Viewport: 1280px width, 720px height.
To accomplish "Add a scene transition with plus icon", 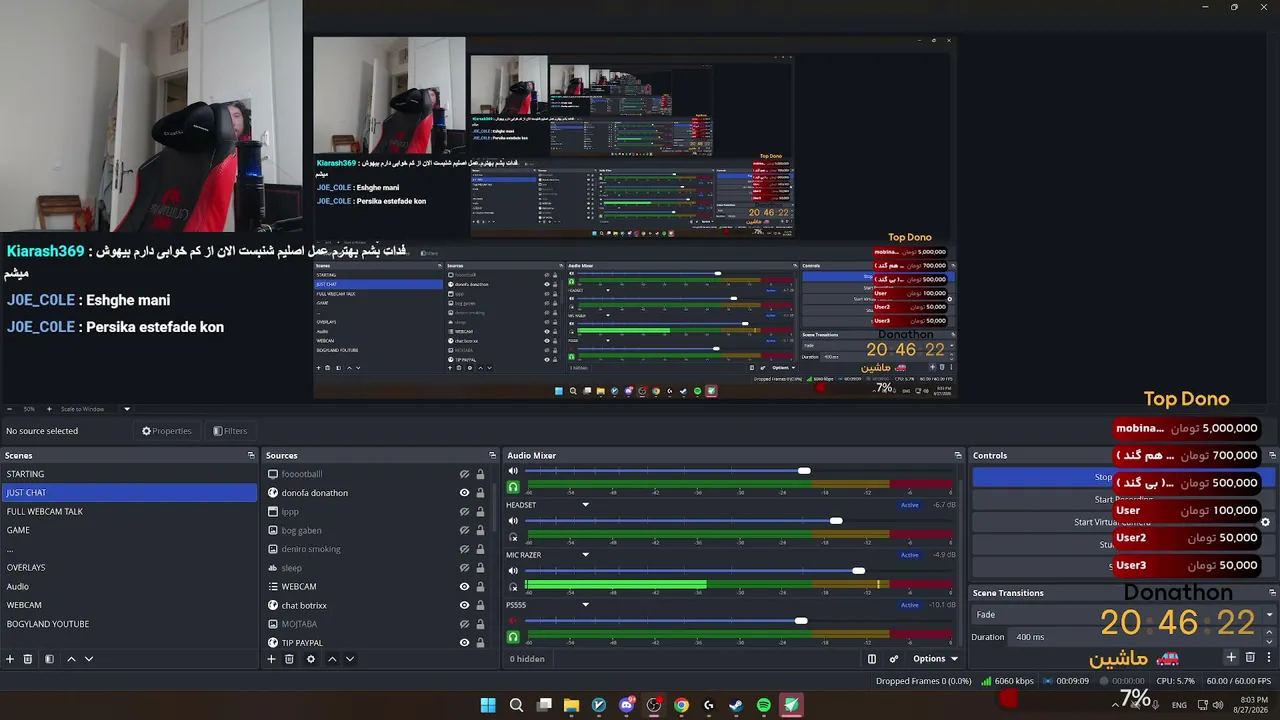I will click(x=1231, y=657).
